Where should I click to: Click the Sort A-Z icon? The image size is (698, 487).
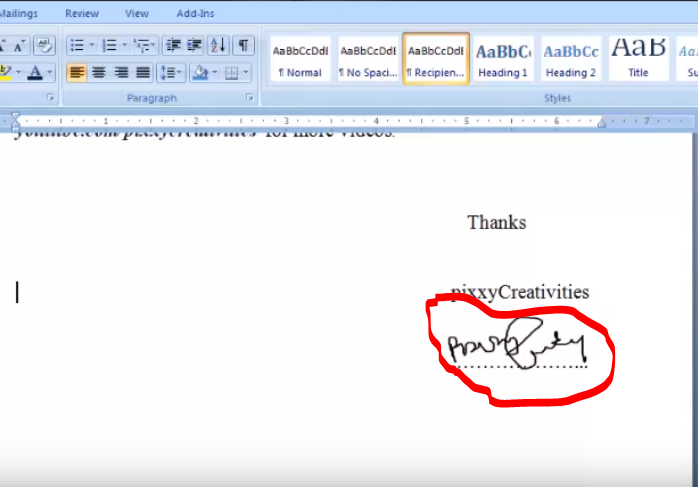point(218,45)
